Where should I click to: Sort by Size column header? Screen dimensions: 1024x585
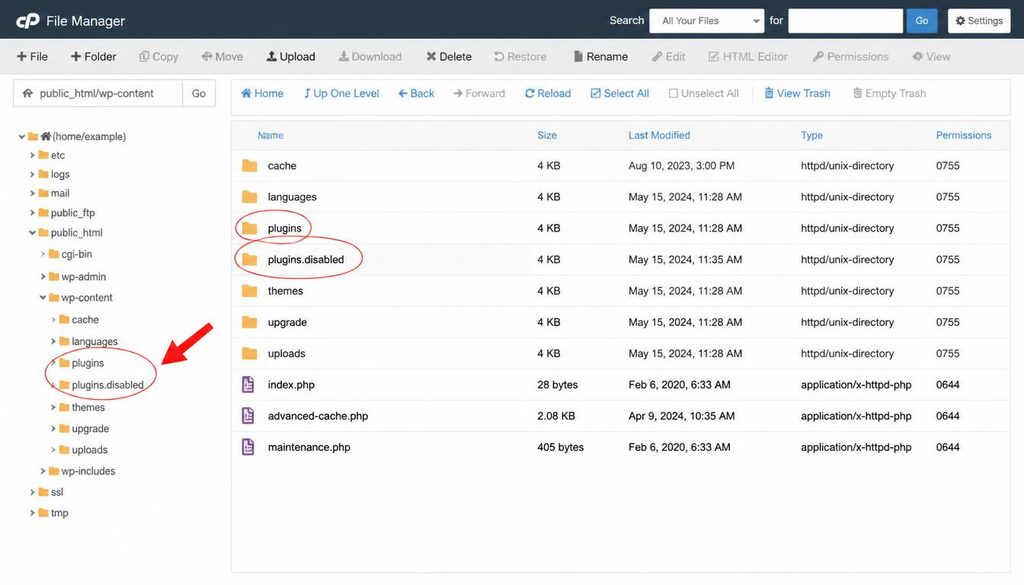[x=547, y=135]
